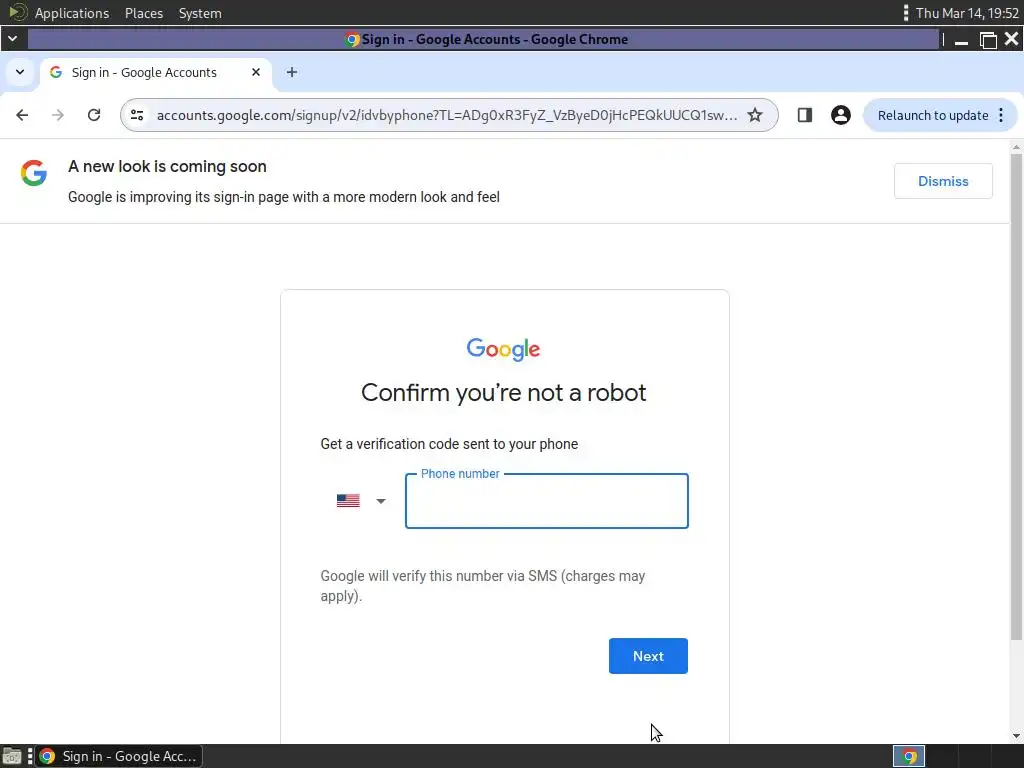1024x768 pixels.
Task: Click the Next button
Action: [x=648, y=656]
